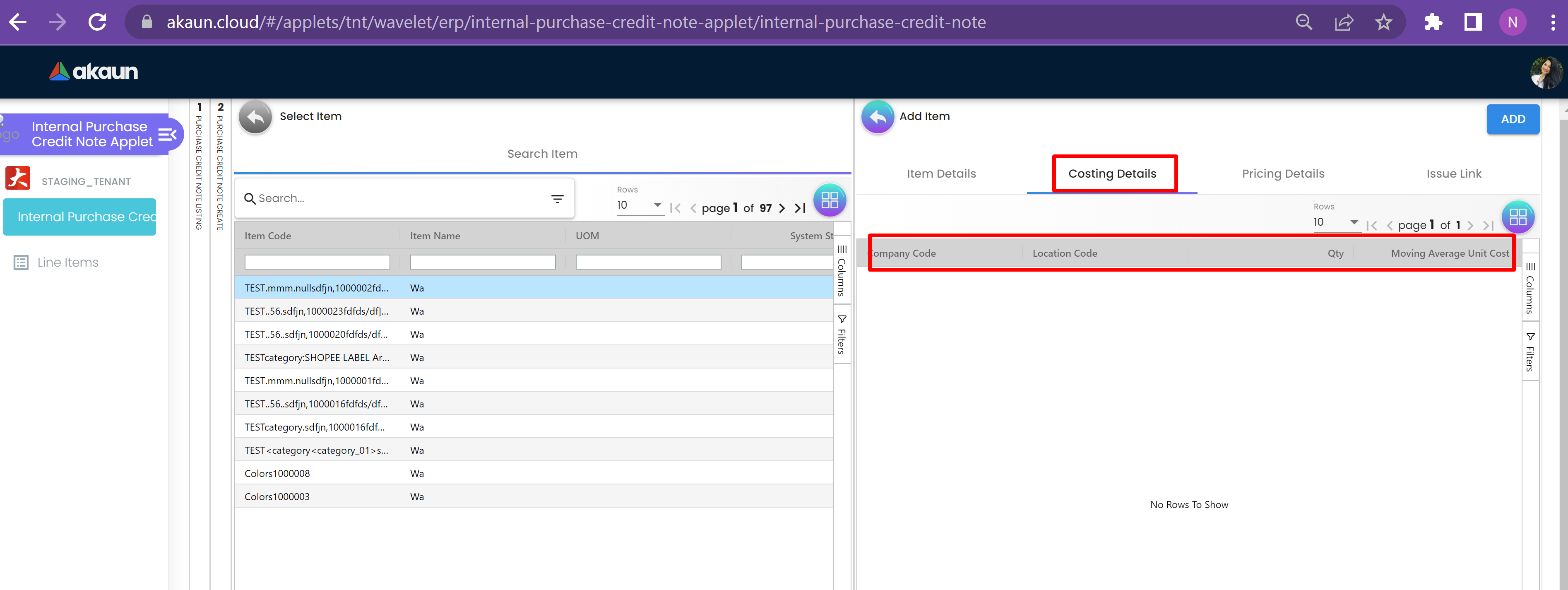Open search filter options icon

tap(557, 198)
